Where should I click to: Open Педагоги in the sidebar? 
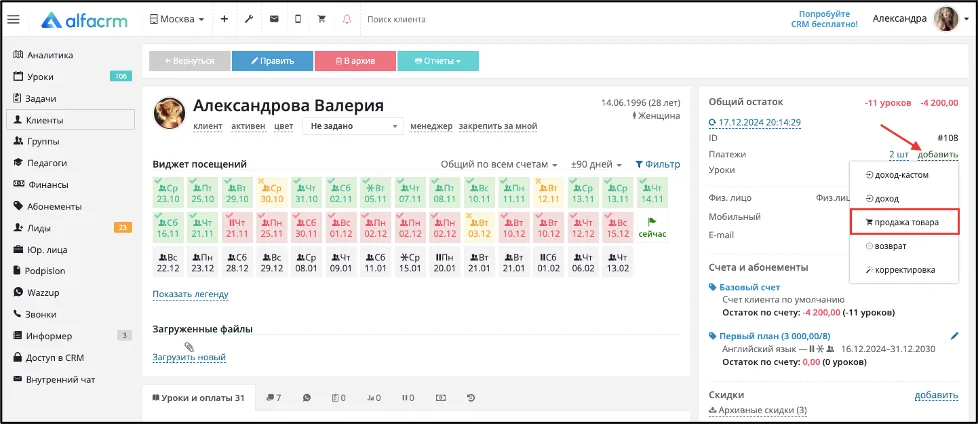tap(46, 163)
